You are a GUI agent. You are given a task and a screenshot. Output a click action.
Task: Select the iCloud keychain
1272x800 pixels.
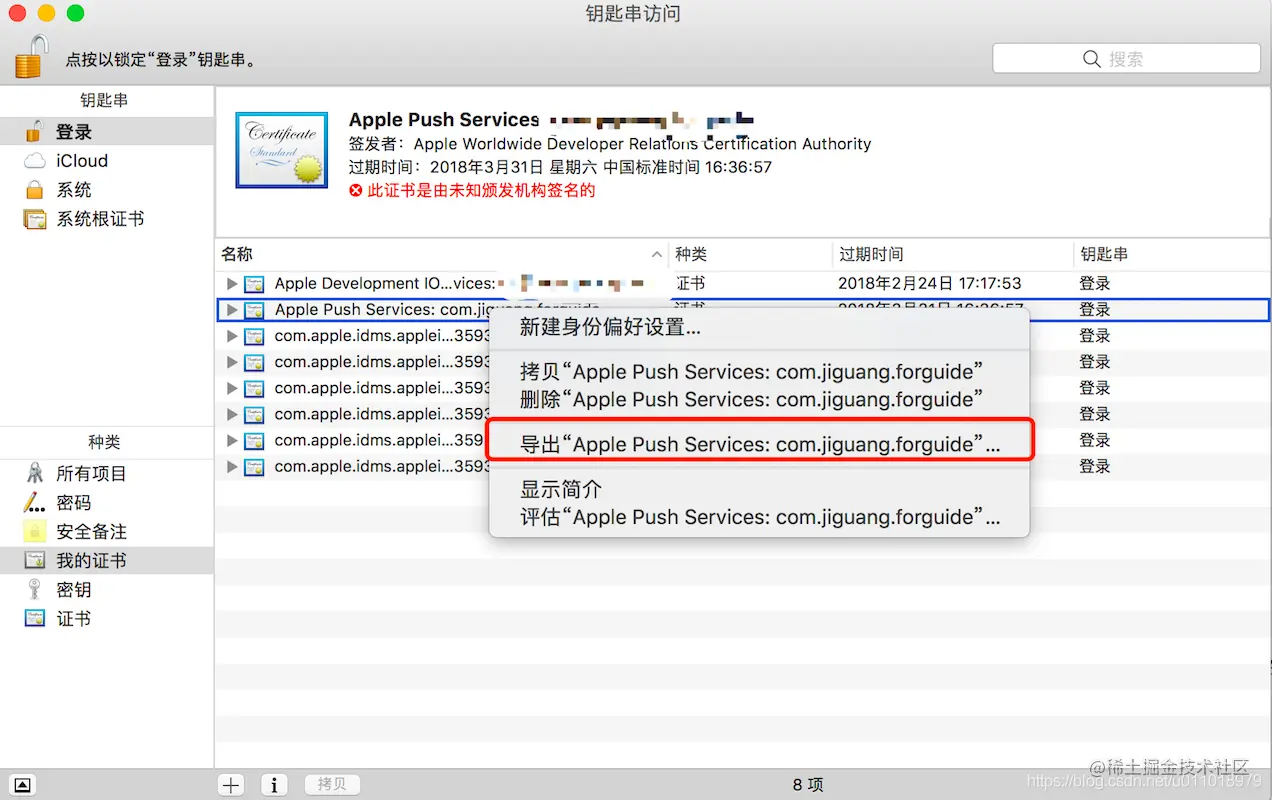click(x=107, y=160)
